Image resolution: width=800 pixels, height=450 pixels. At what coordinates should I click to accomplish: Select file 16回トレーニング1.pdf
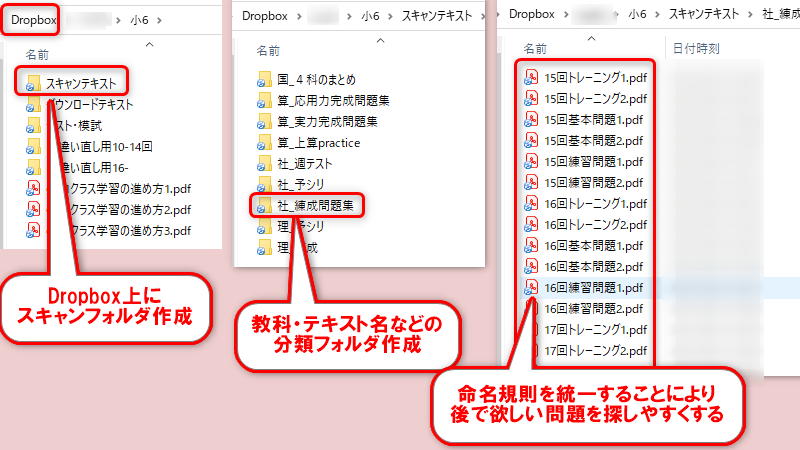point(593,203)
